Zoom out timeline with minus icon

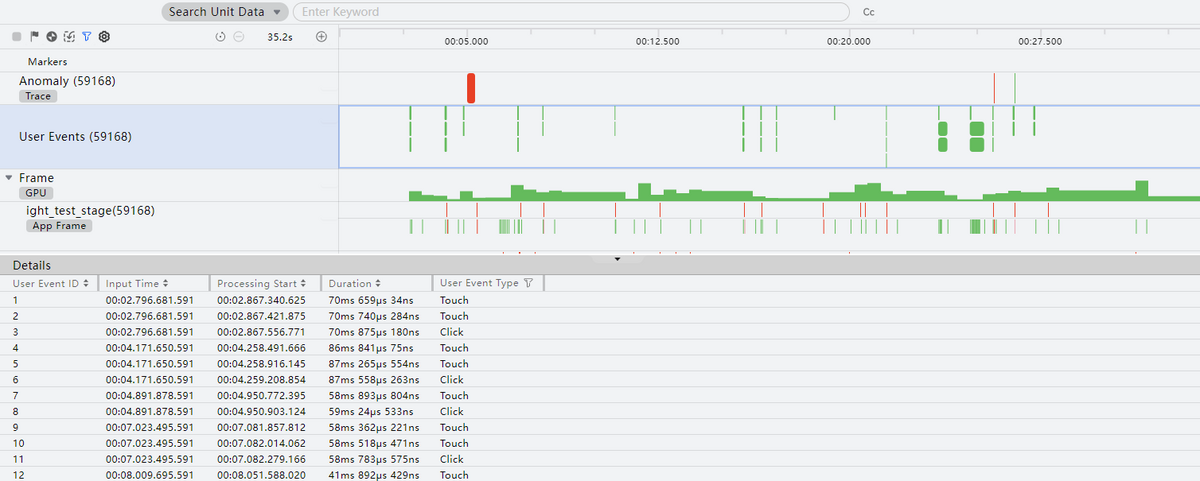(x=238, y=37)
